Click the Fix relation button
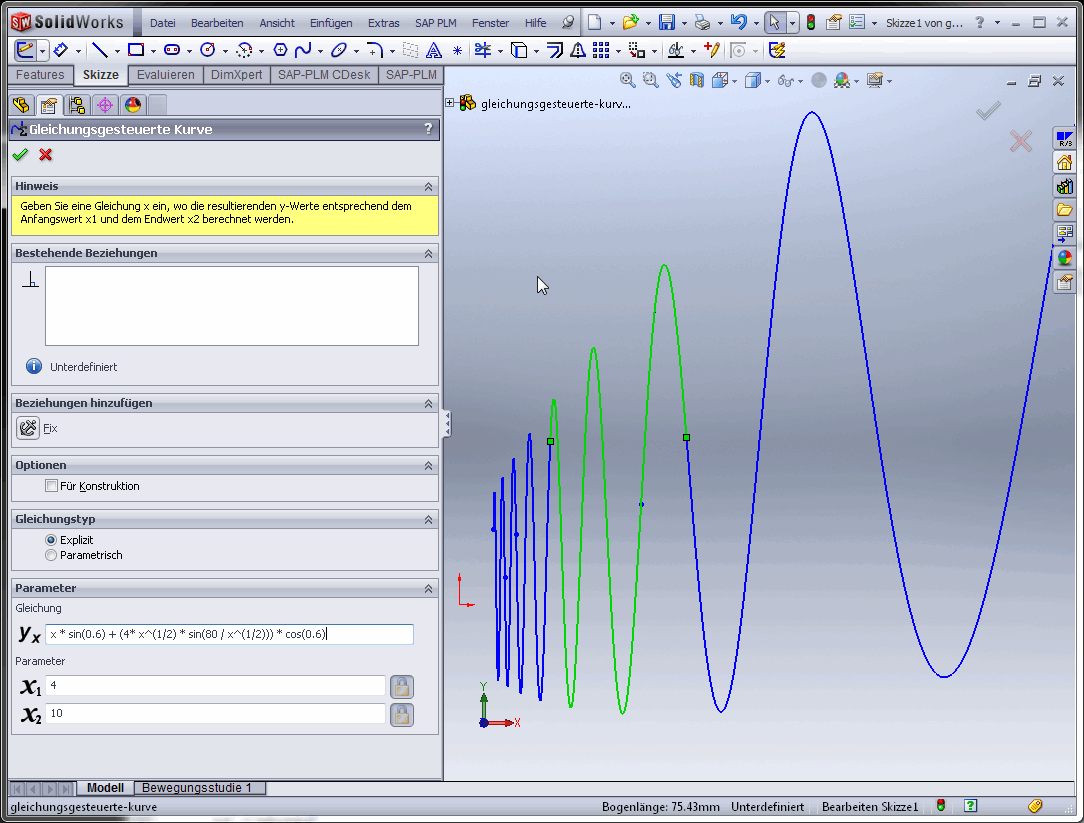Viewport: 1084px width, 823px height. click(x=28, y=428)
